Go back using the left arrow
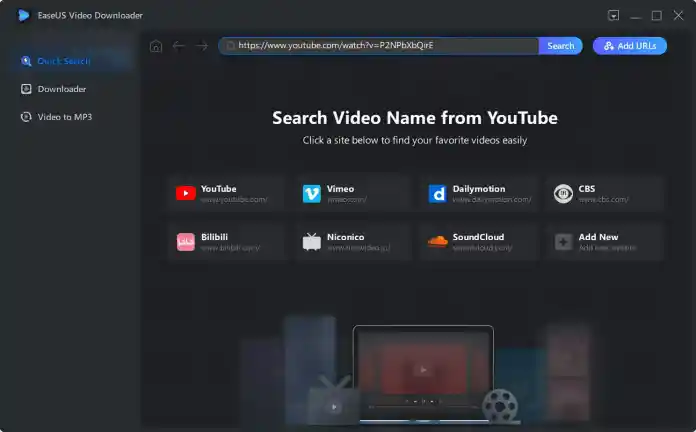 (x=179, y=46)
